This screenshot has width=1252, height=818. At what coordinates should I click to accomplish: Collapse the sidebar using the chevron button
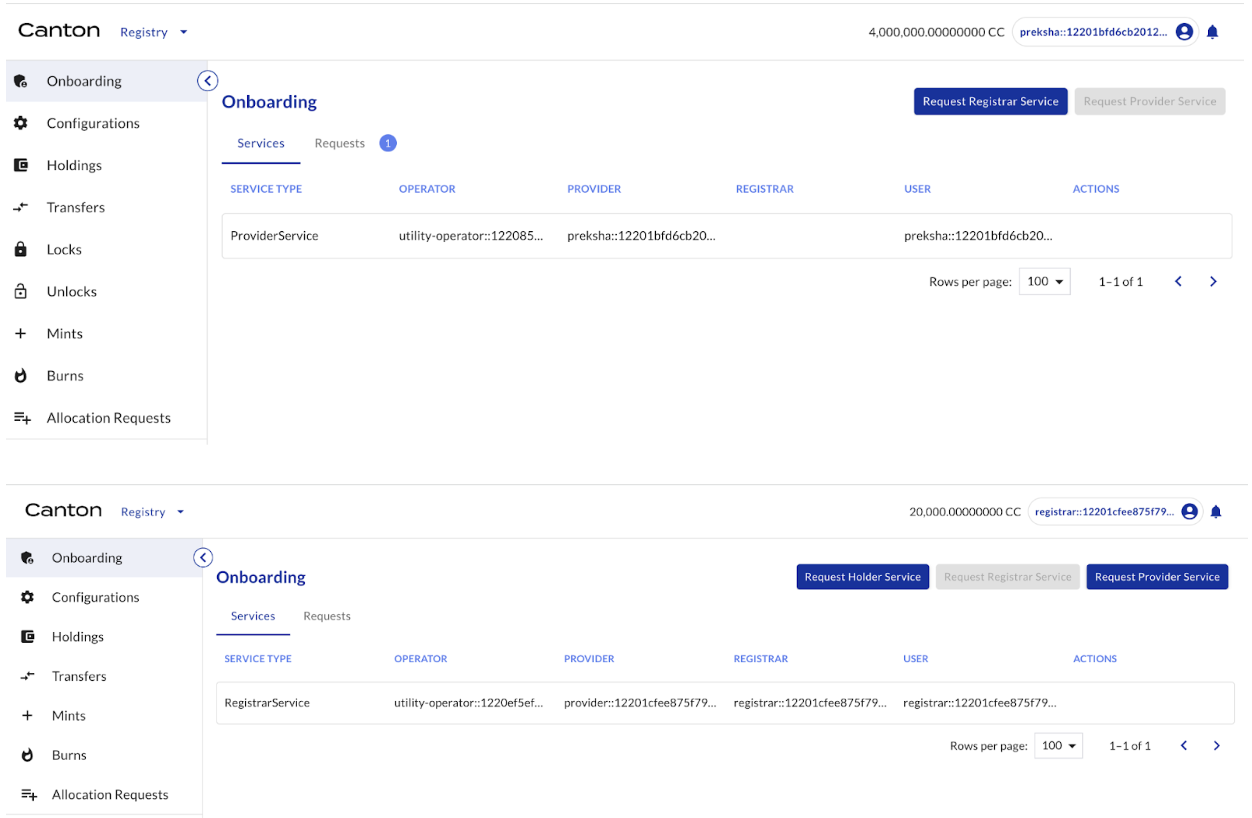[207, 80]
